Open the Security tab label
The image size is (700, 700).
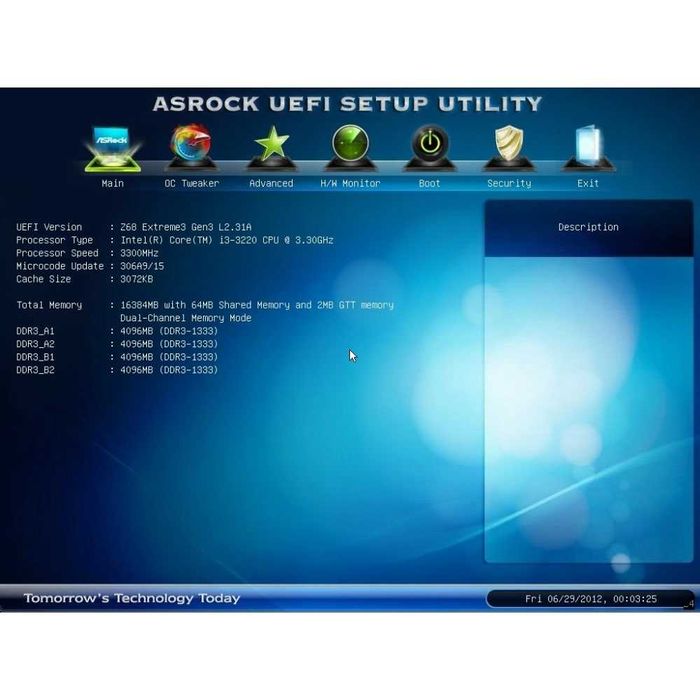[x=509, y=183]
